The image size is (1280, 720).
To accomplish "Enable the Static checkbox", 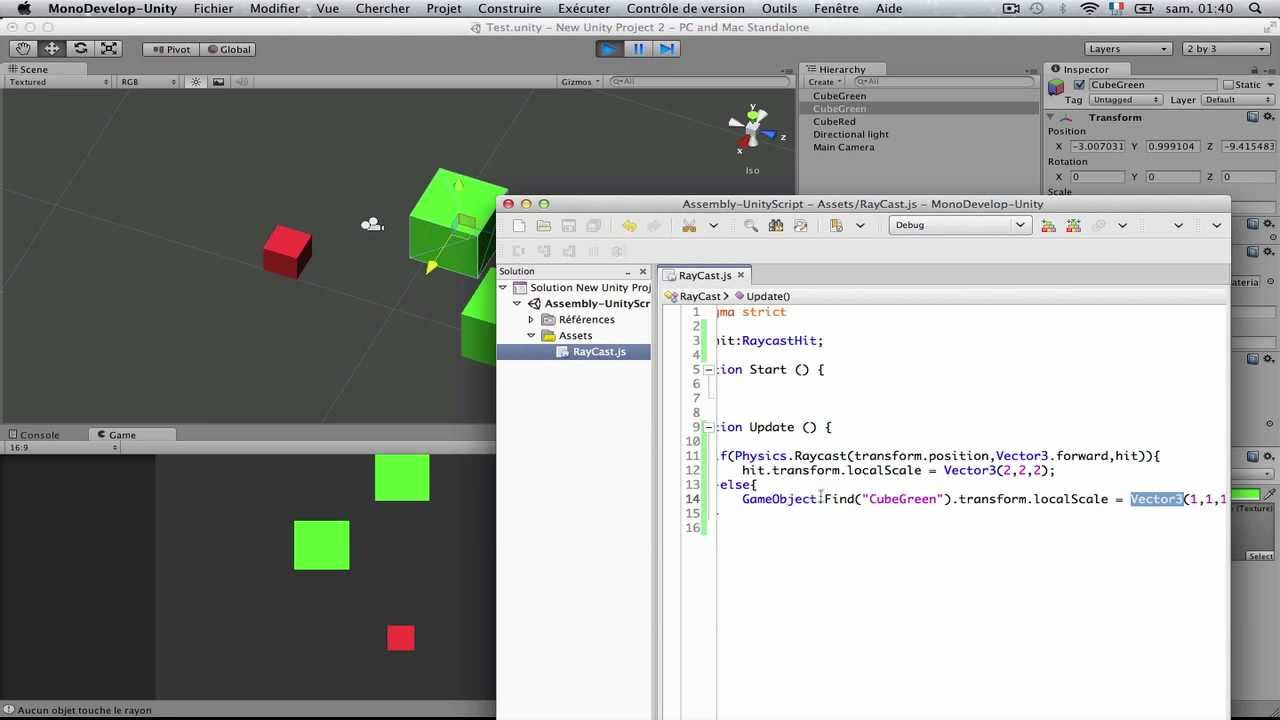I will pos(1228,85).
